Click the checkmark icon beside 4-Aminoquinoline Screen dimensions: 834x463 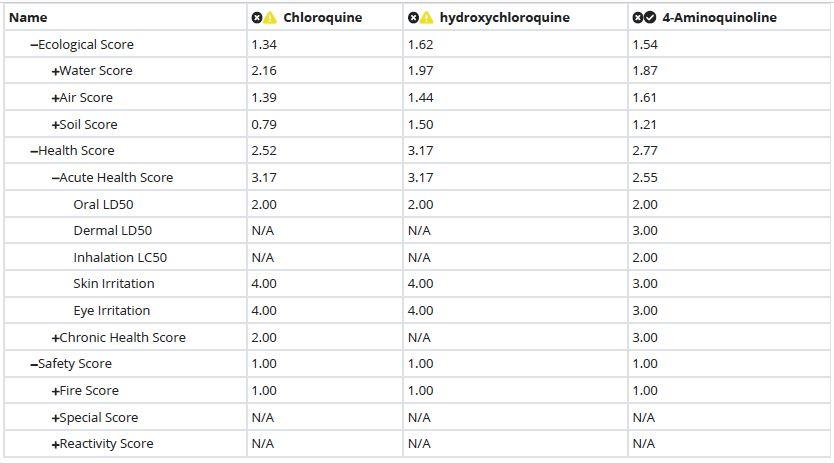click(x=650, y=18)
